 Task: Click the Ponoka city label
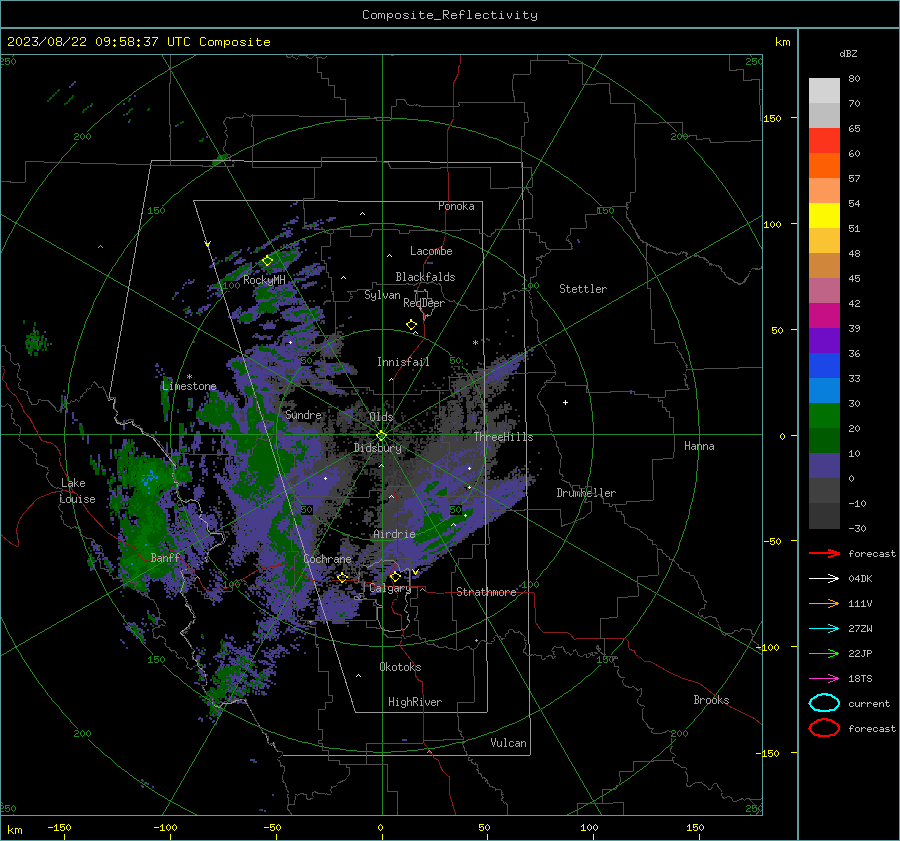[x=456, y=206]
